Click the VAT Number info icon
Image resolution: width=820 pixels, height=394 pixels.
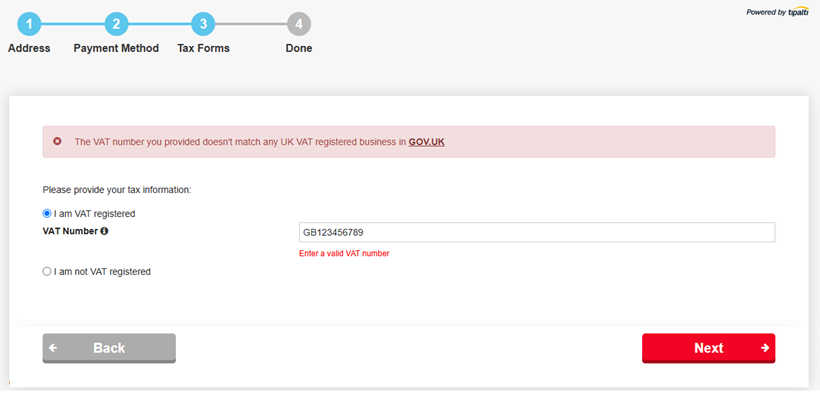[104, 231]
